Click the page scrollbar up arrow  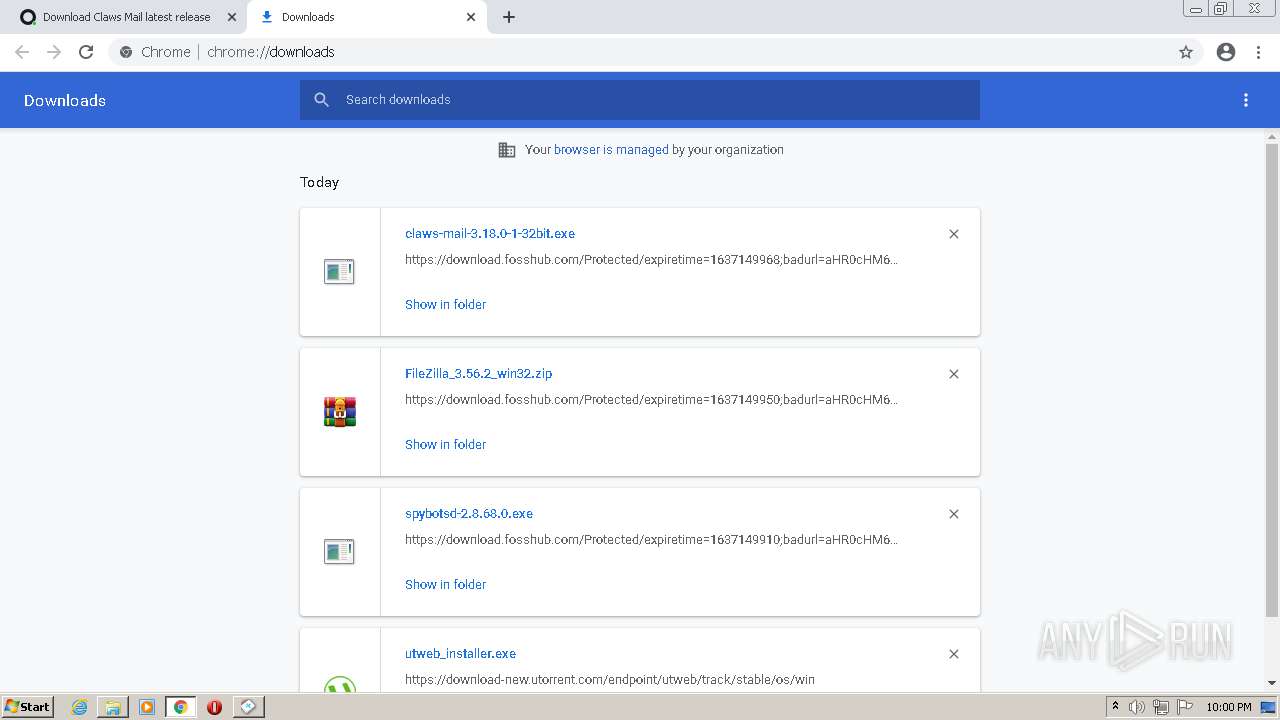coord(1272,136)
